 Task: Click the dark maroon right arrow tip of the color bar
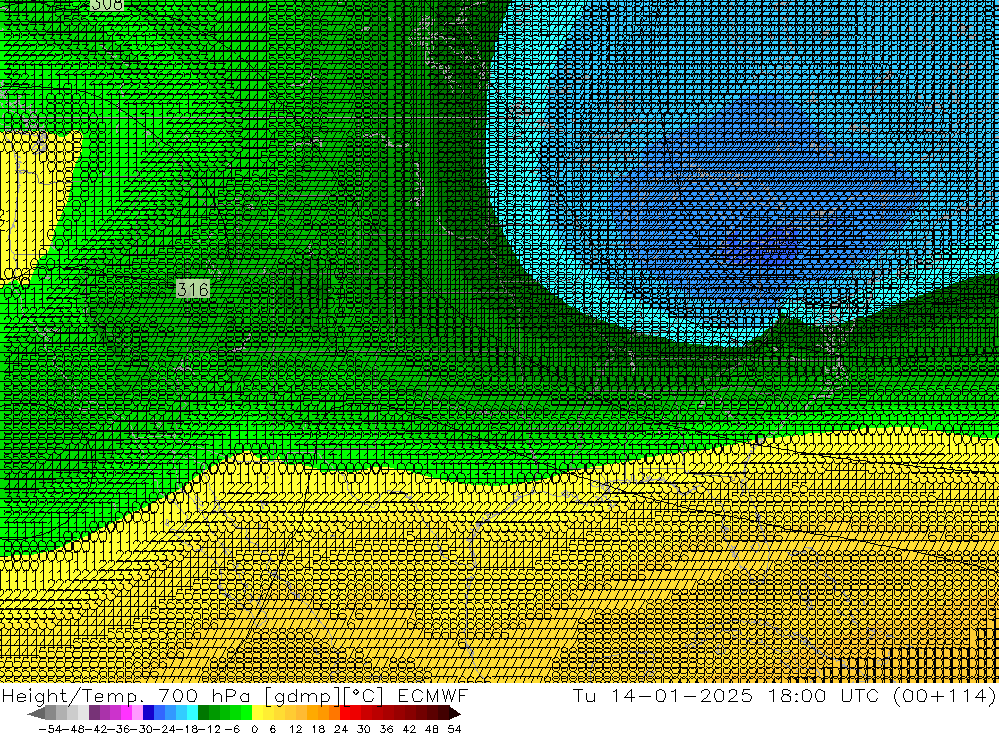click(454, 713)
